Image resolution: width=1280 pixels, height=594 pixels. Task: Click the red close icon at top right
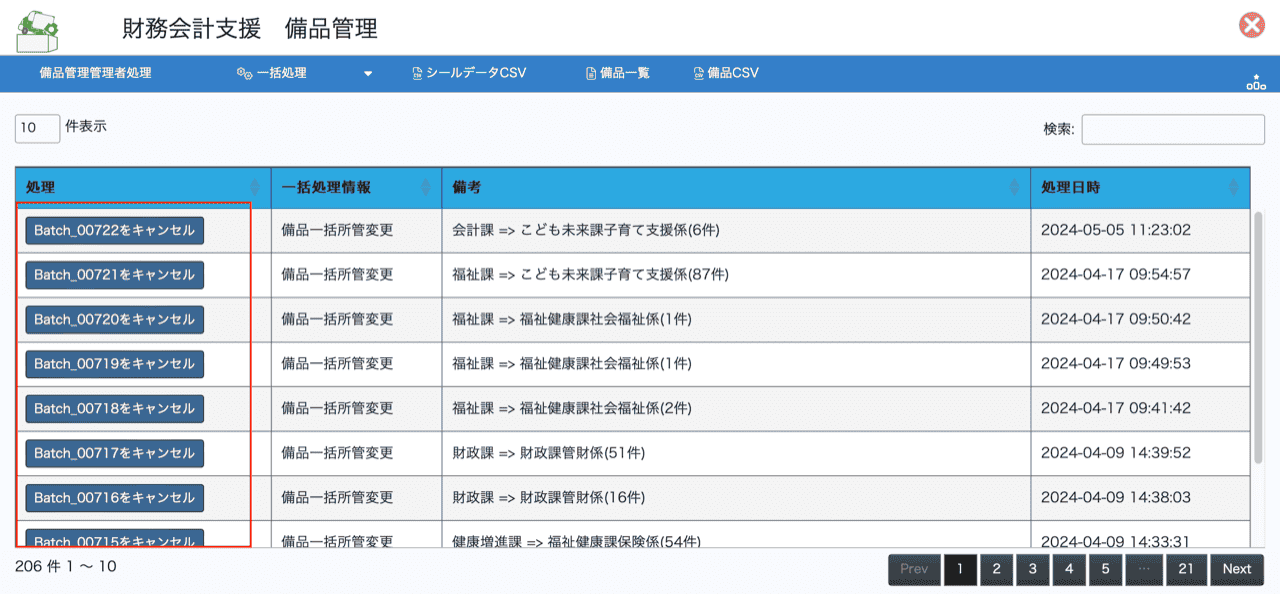click(1251, 26)
